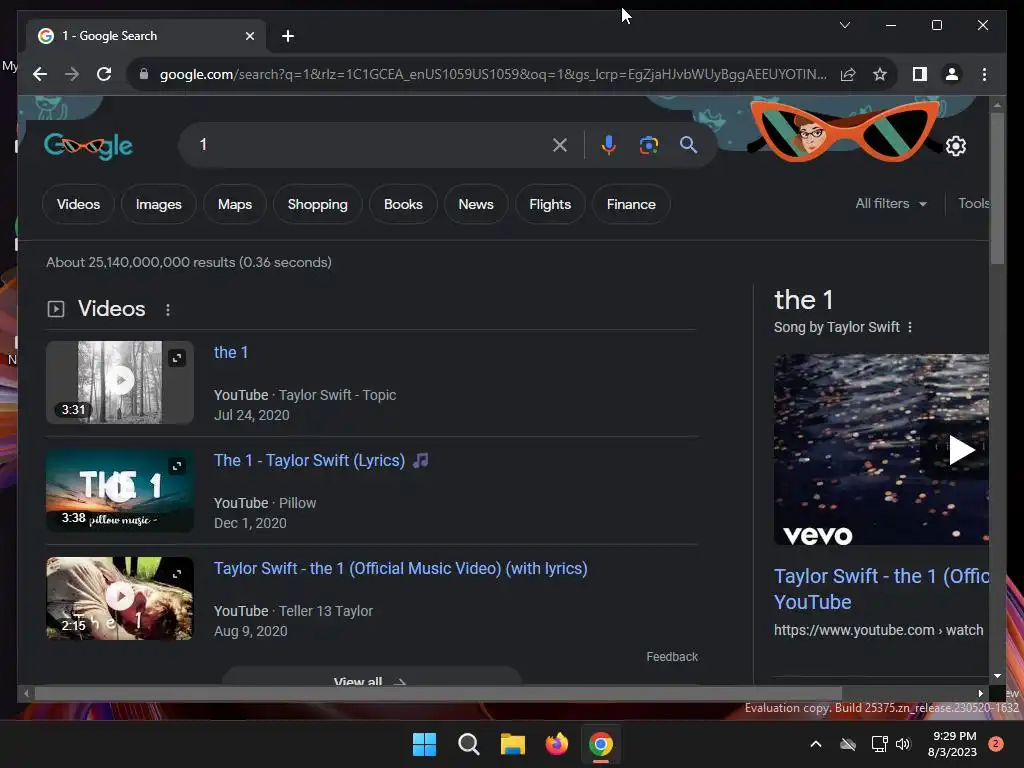Click the horizontal scrollbar thumb
The image size is (1024, 768).
pos(438,693)
